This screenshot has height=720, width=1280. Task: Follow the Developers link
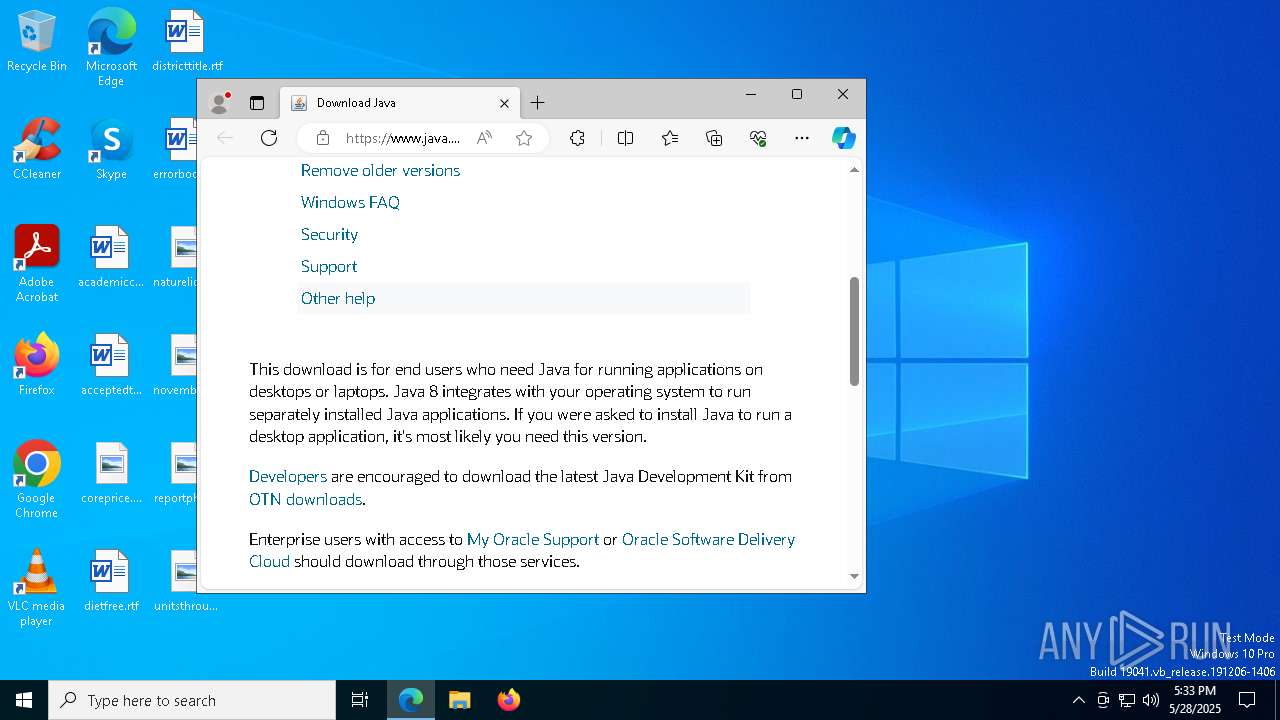288,476
